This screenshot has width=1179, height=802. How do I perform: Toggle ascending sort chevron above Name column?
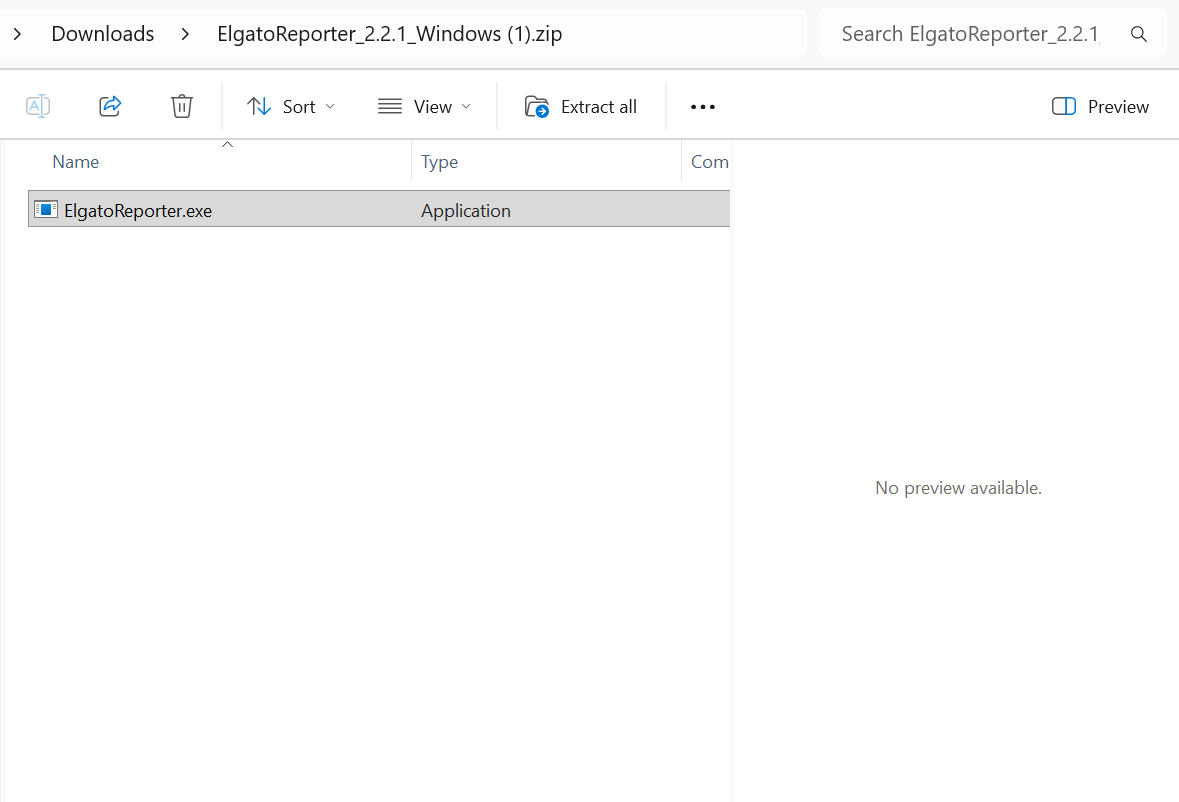227,144
